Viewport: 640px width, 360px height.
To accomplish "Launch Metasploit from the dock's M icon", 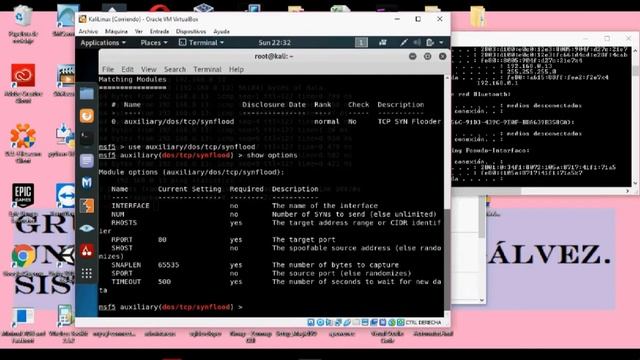I will pyautogui.click(x=87, y=182).
